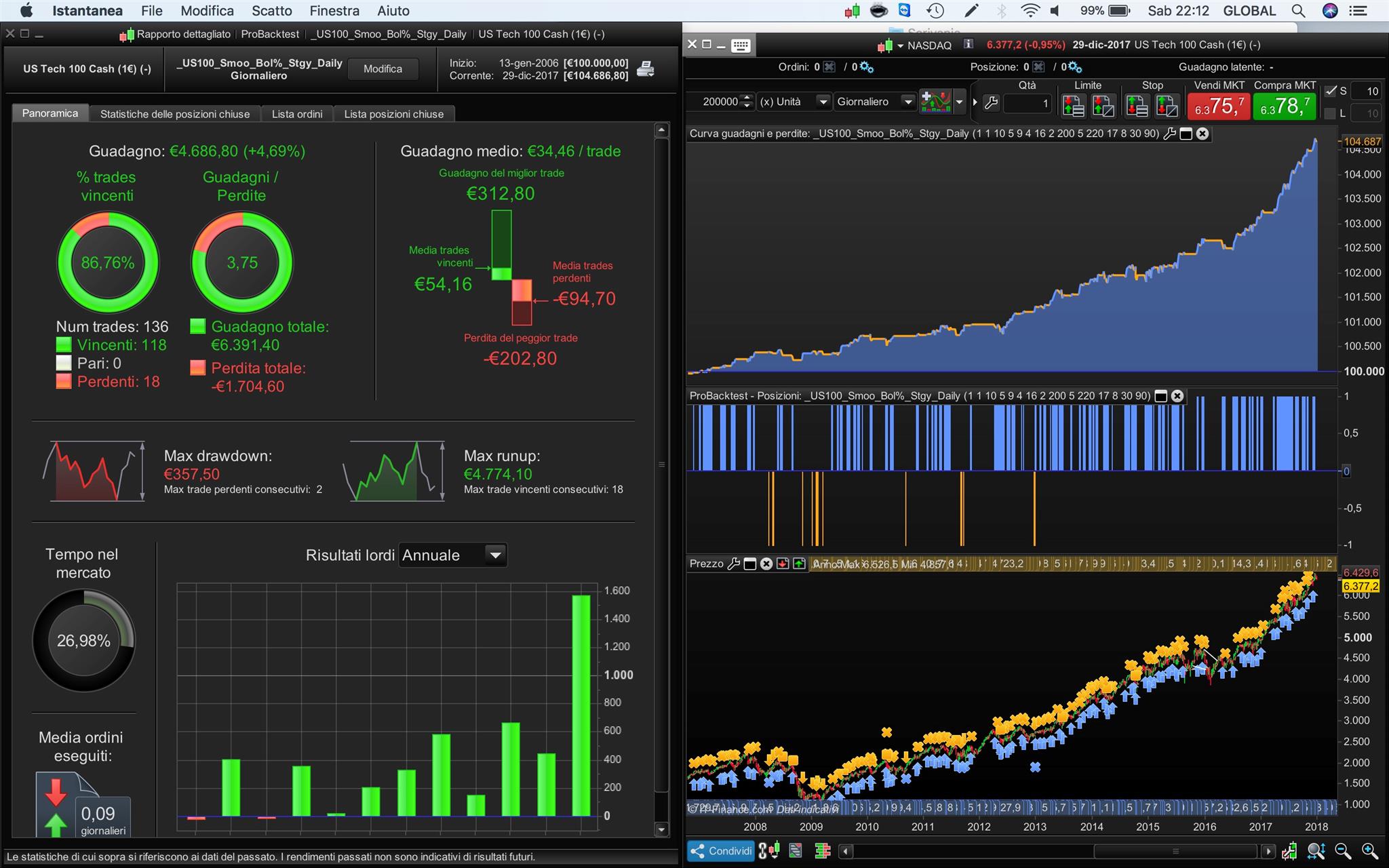Click the print report icon
Image resolution: width=1389 pixels, height=868 pixels.
646,69
